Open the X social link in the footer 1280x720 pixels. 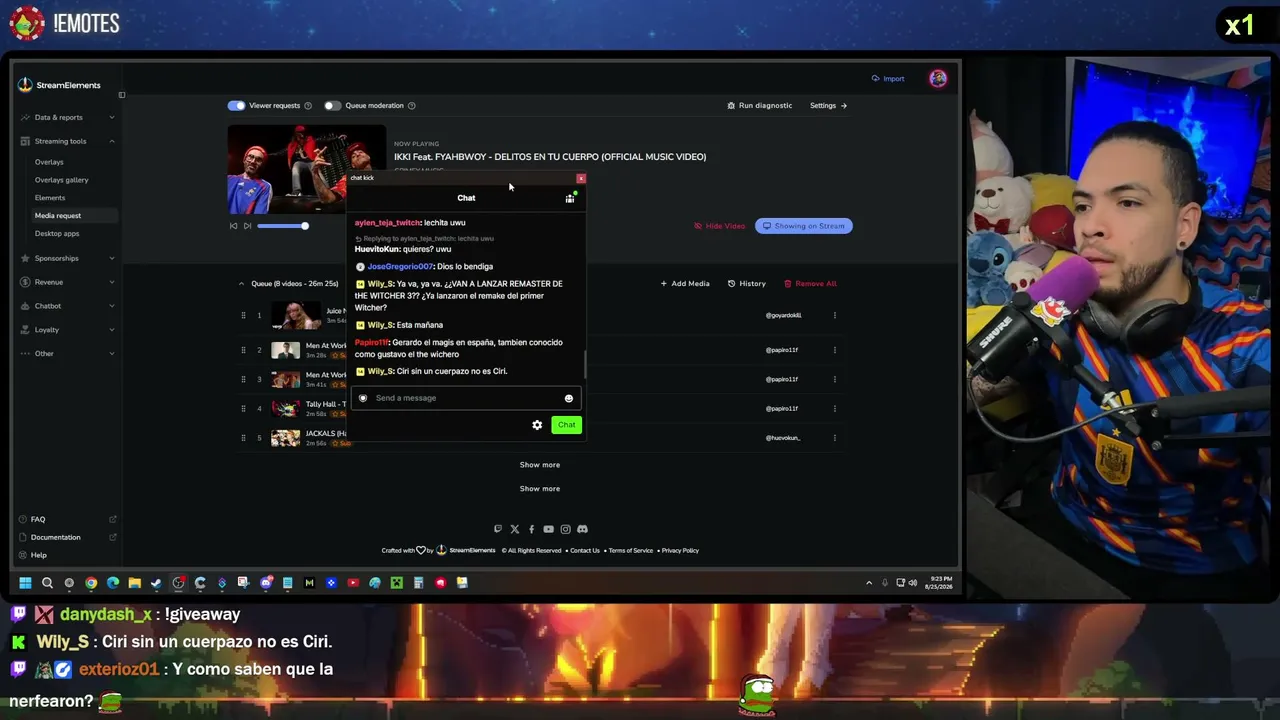(x=515, y=529)
